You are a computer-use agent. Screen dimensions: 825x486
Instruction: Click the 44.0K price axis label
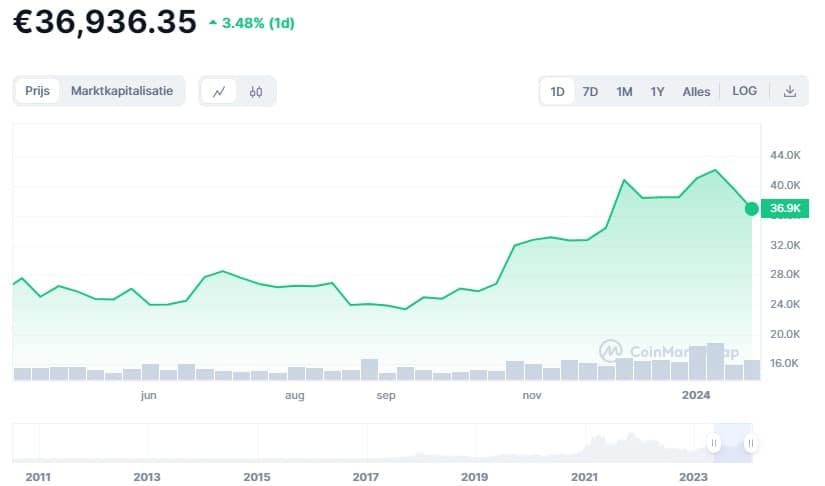[785, 155]
